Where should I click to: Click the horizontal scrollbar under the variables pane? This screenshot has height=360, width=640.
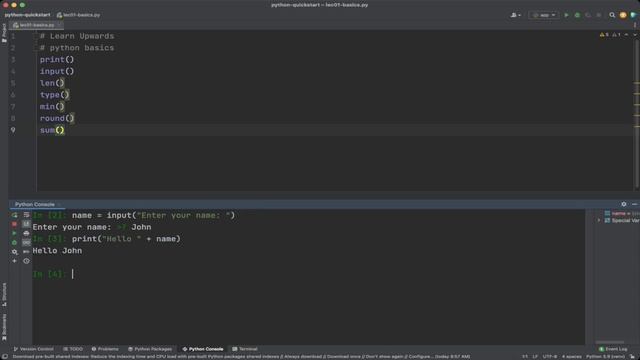[609, 342]
